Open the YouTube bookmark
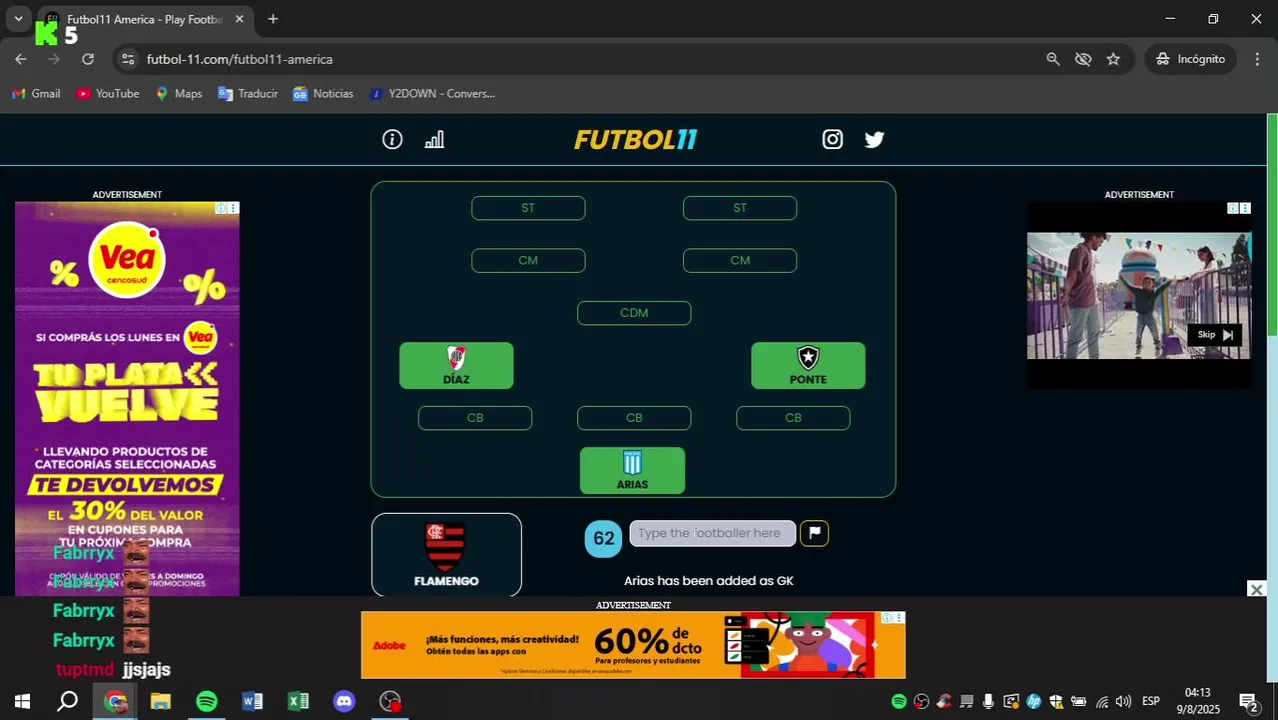The image size is (1278, 720). pyautogui.click(x=108, y=93)
